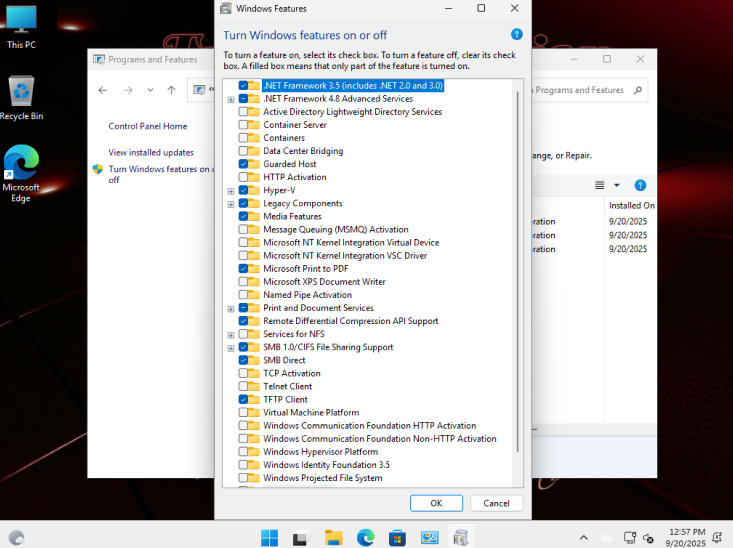Open the recent locations dropdown chevron
This screenshot has width=733, height=548.
point(150,90)
